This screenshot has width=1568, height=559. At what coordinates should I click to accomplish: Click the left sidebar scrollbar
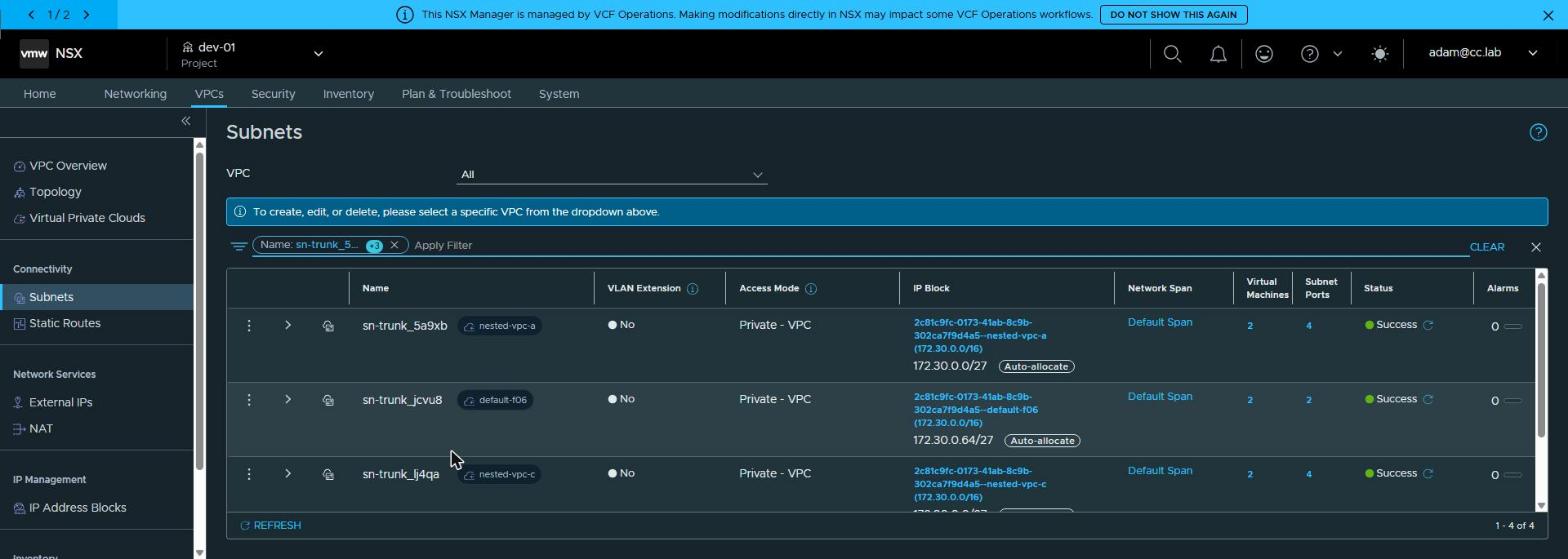(200, 310)
